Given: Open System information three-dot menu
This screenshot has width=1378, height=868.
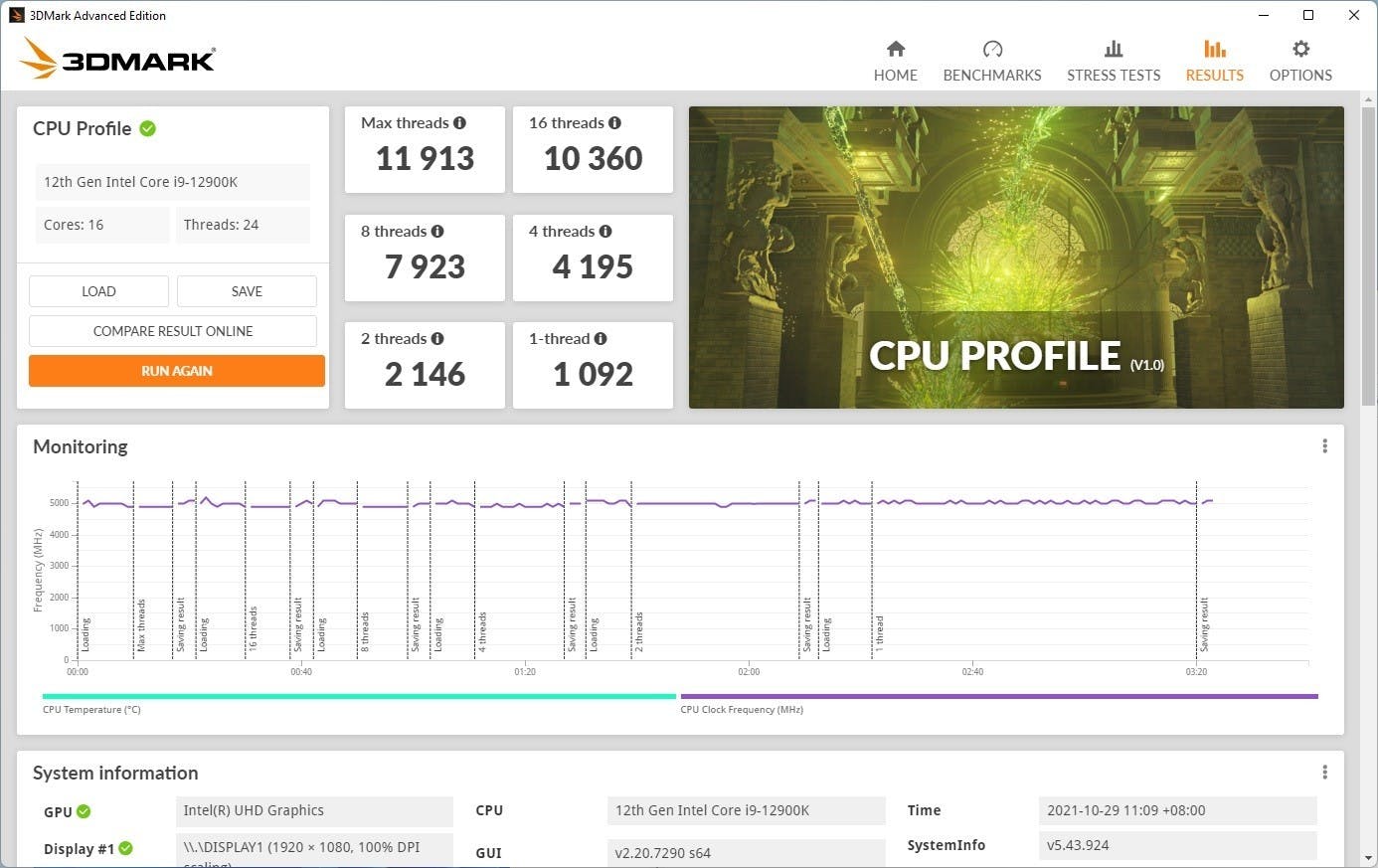Looking at the screenshot, I should click(1324, 773).
